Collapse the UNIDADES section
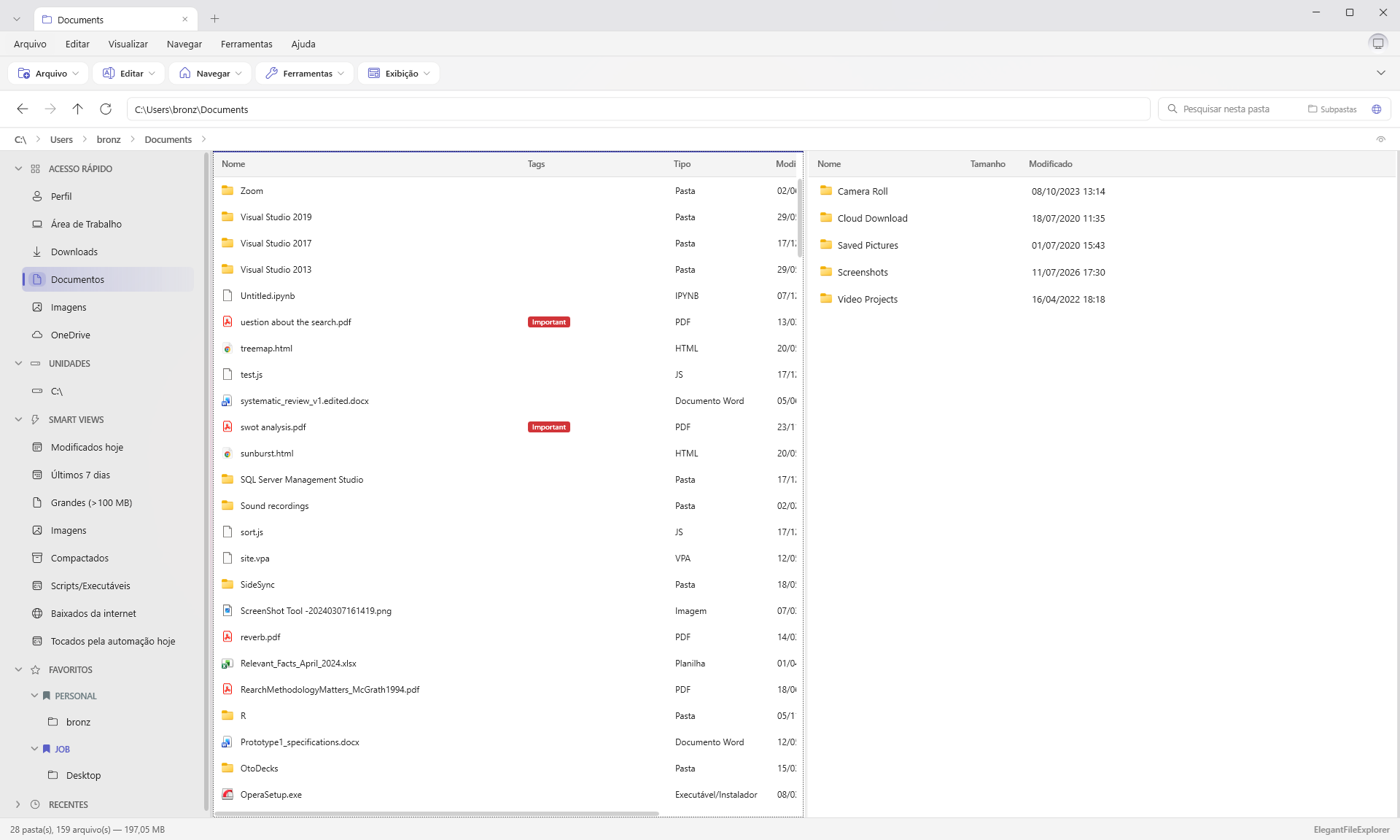Image resolution: width=1400 pixels, height=840 pixels. (18, 363)
